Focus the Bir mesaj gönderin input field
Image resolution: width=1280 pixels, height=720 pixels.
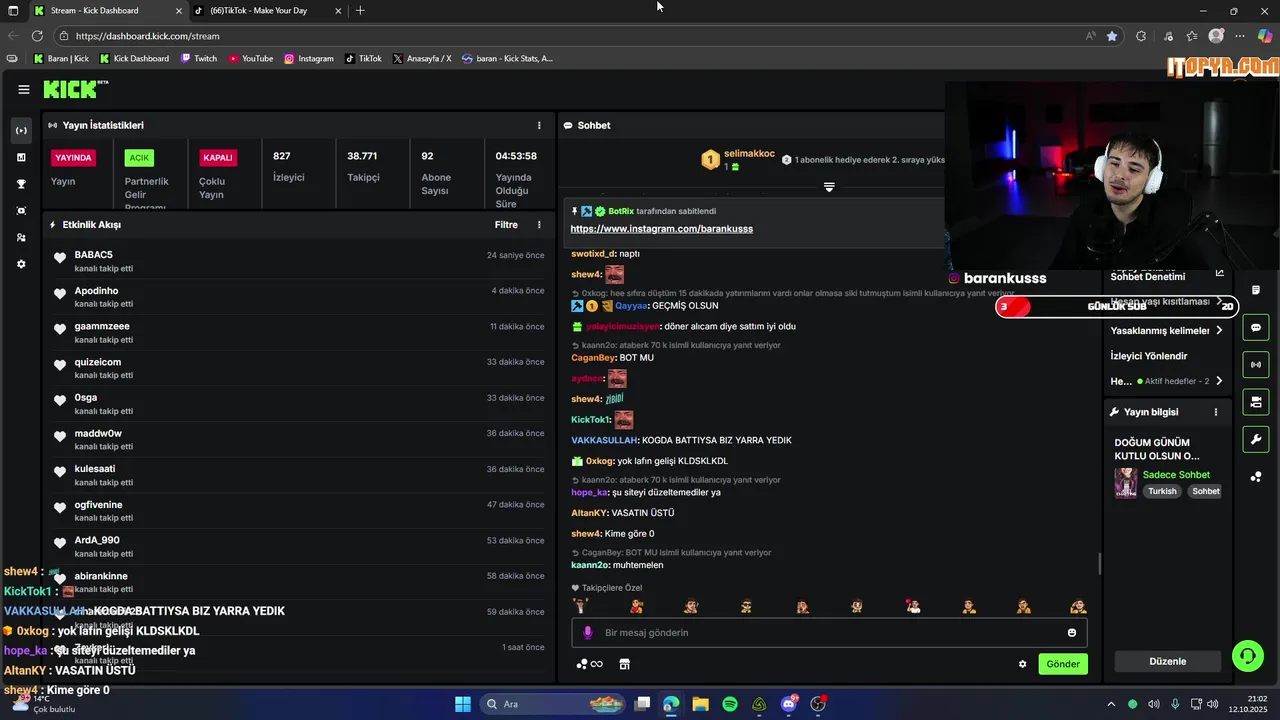(829, 633)
